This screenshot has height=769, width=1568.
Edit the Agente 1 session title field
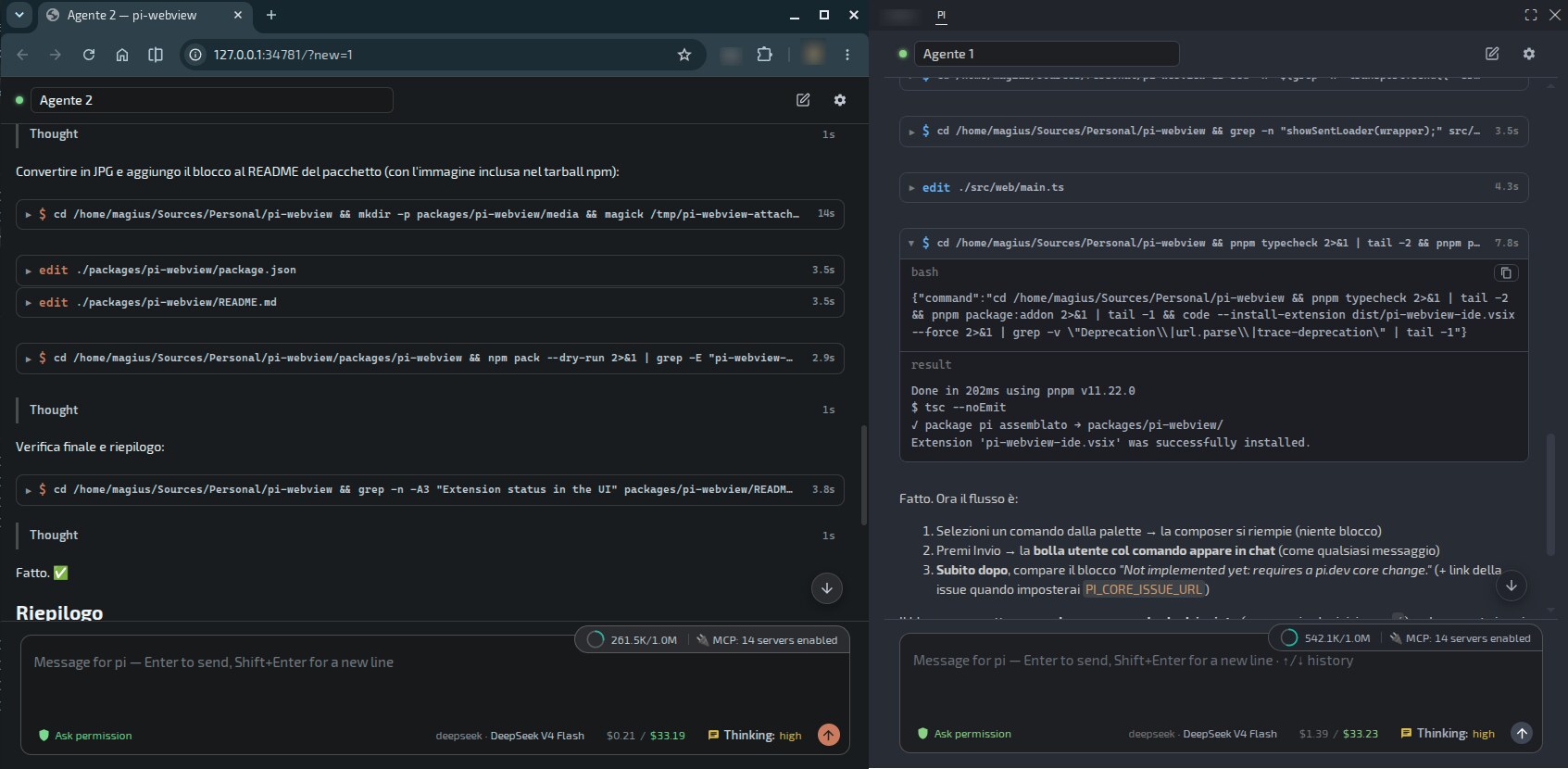pos(1047,54)
